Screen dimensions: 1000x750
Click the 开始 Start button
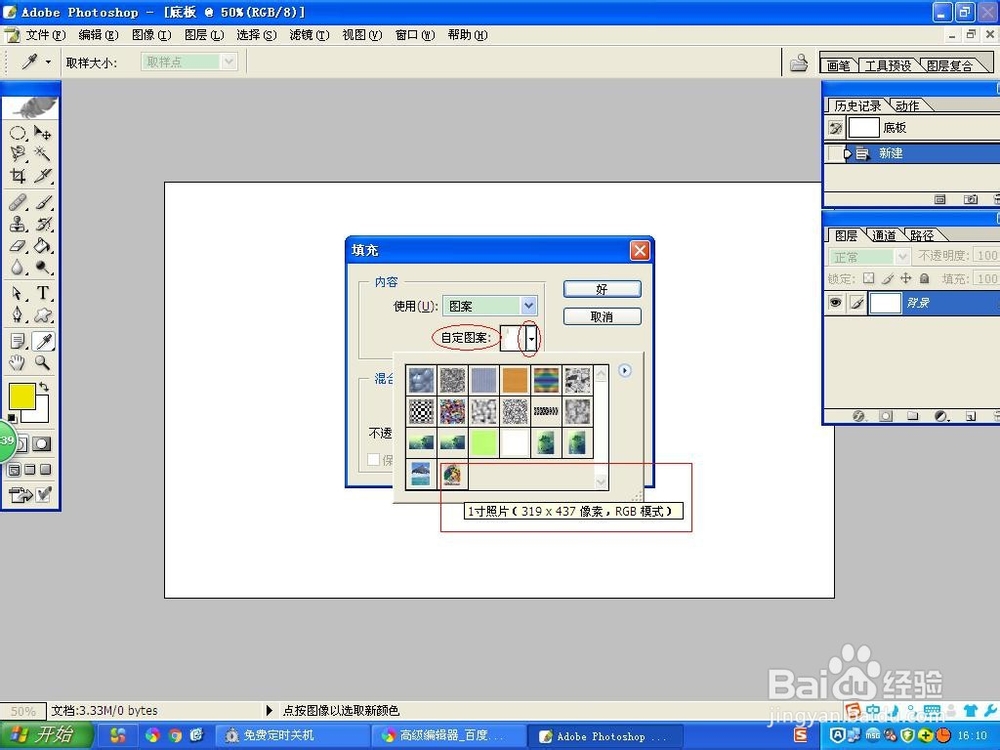46,735
